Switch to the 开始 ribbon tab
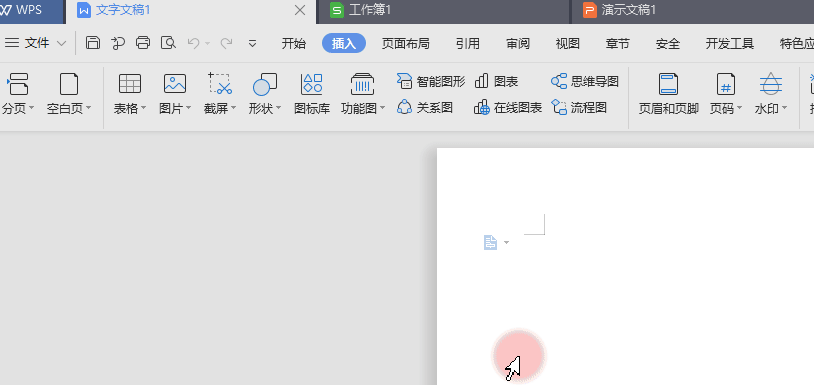This screenshot has width=814, height=385. [294, 44]
